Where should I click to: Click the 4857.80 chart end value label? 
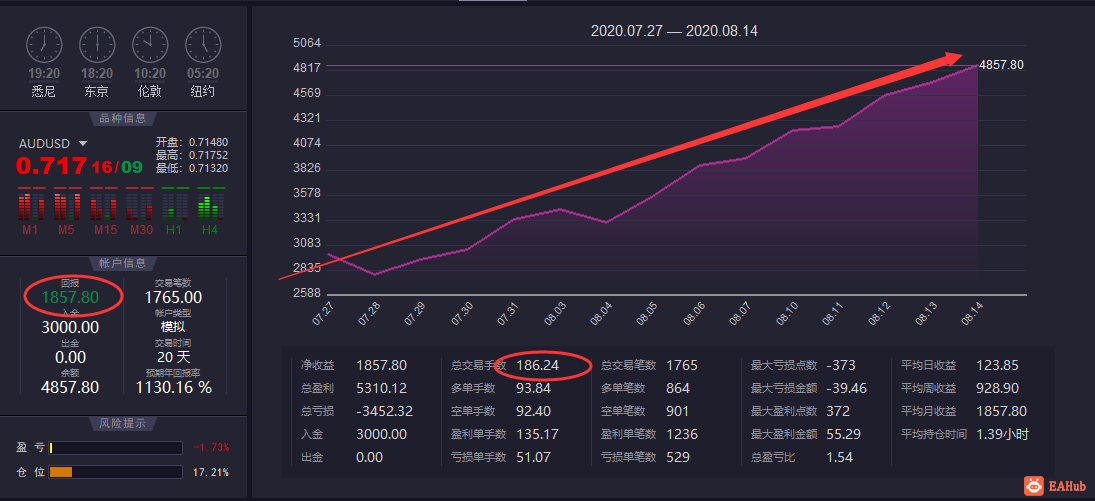1001,65
